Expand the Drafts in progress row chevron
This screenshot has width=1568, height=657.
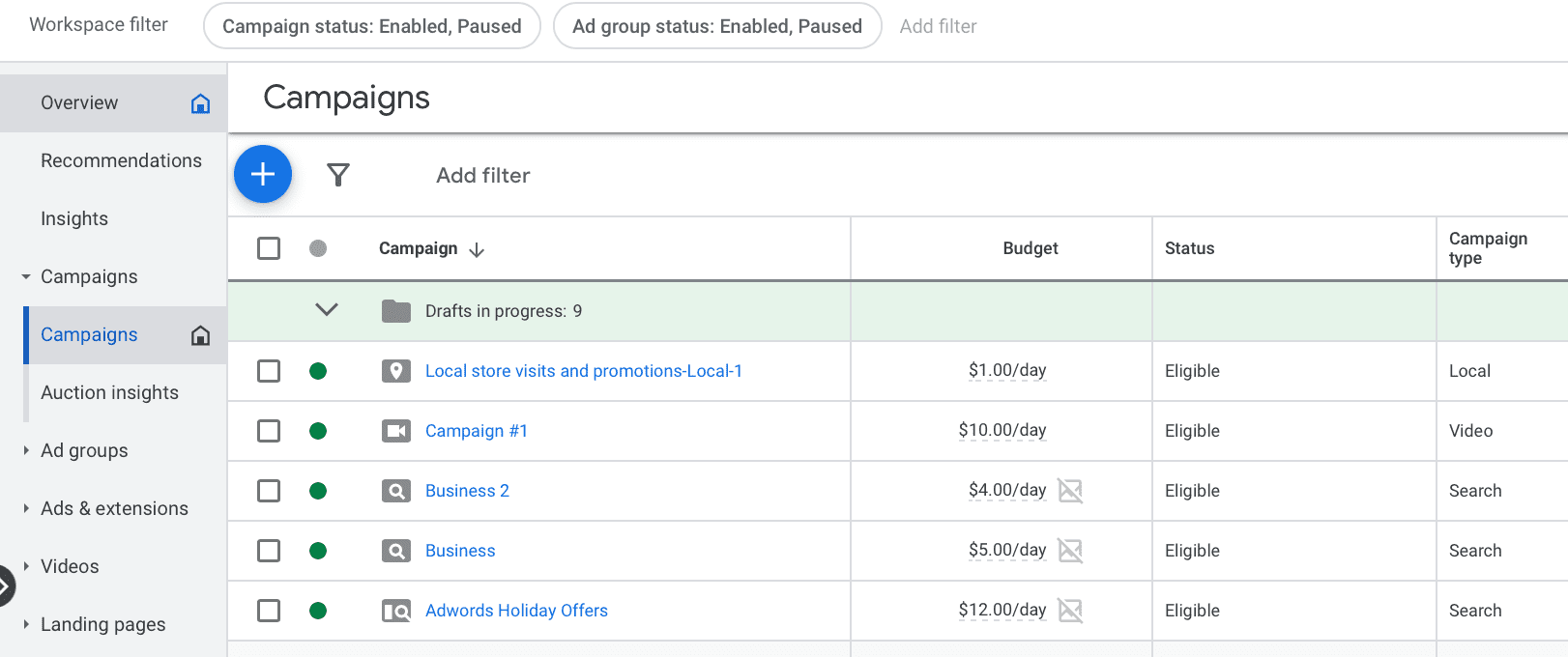coord(327,310)
